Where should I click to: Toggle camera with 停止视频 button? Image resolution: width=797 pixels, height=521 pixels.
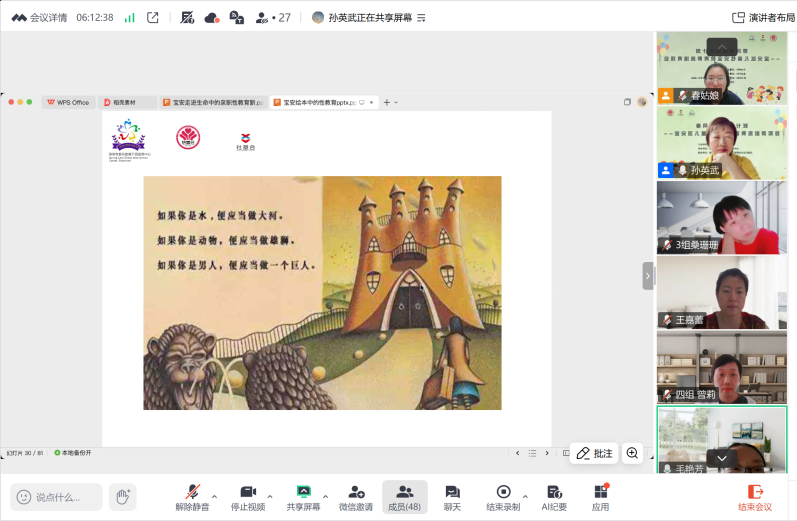(247, 497)
